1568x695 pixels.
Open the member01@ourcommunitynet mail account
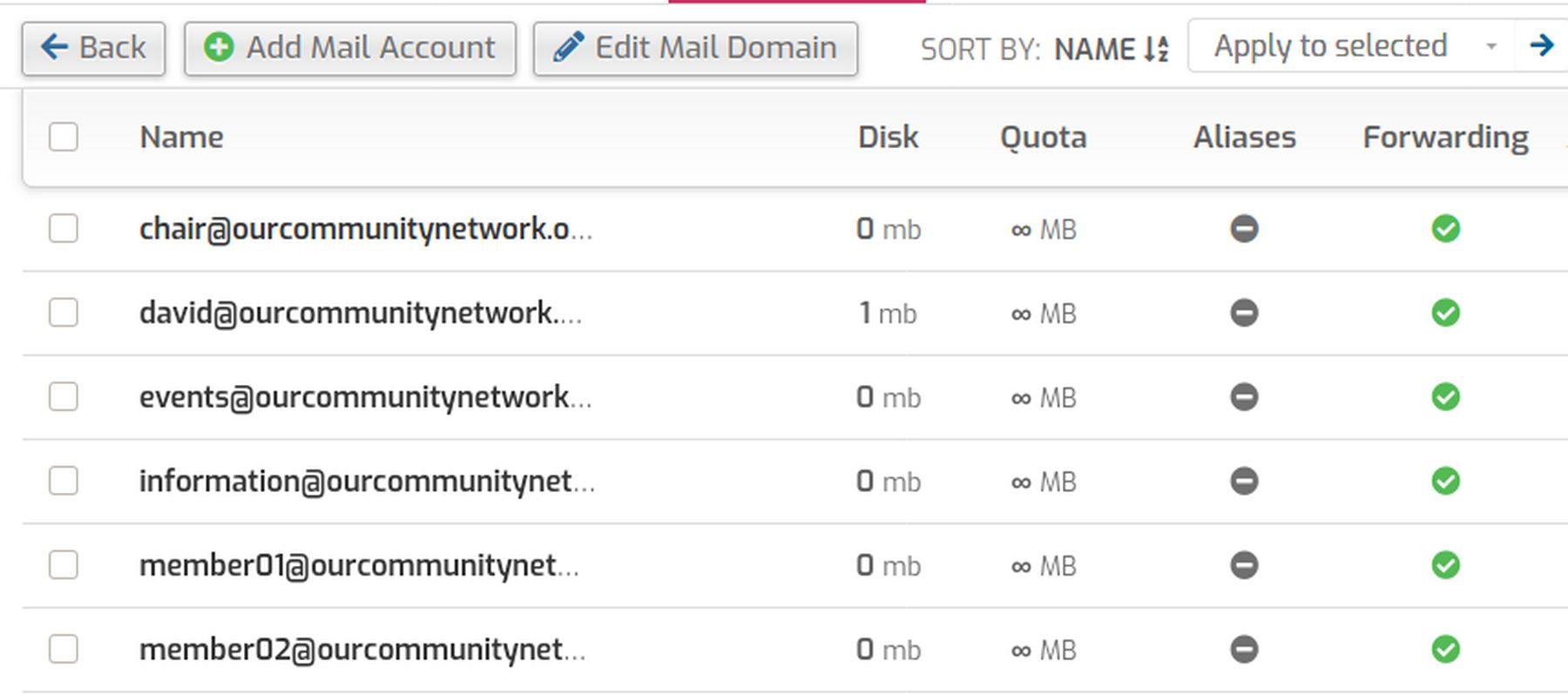click(x=358, y=565)
